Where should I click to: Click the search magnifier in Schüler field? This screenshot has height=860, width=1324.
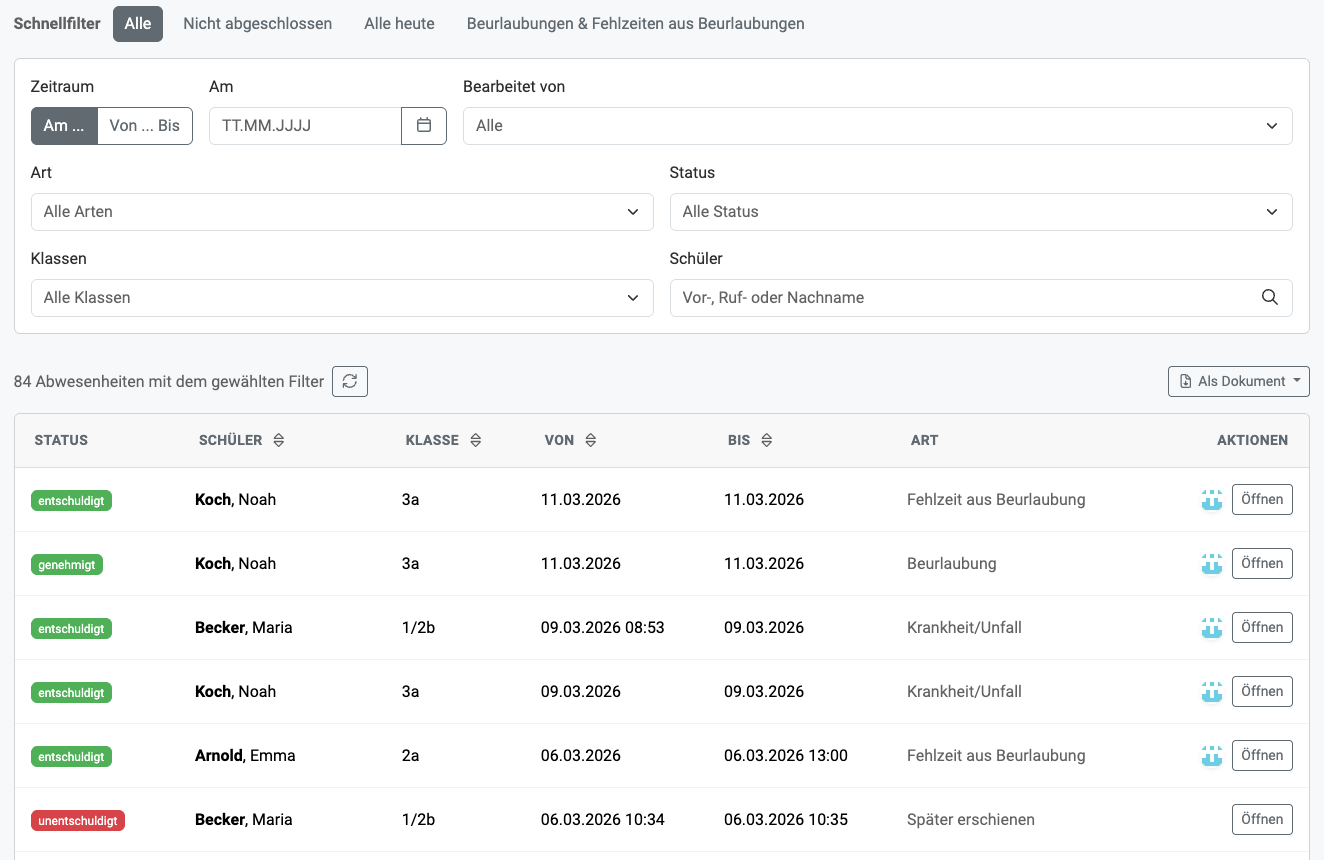click(1270, 298)
